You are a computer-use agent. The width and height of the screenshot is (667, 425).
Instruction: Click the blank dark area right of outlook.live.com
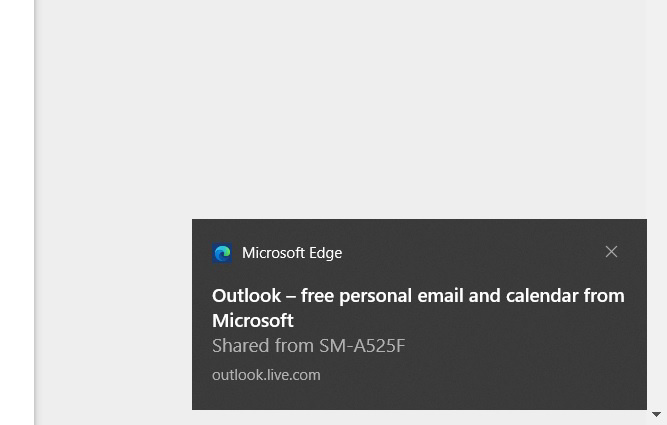(x=480, y=376)
